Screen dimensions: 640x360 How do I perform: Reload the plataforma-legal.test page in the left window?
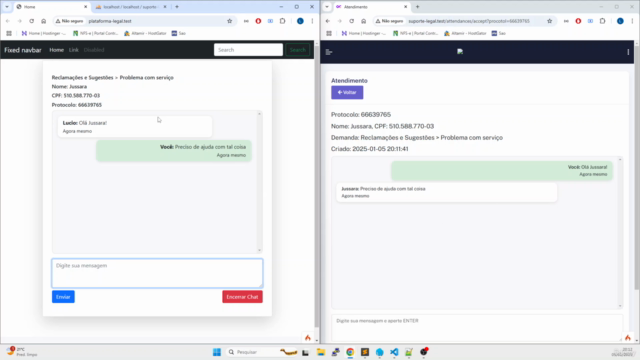31,21
